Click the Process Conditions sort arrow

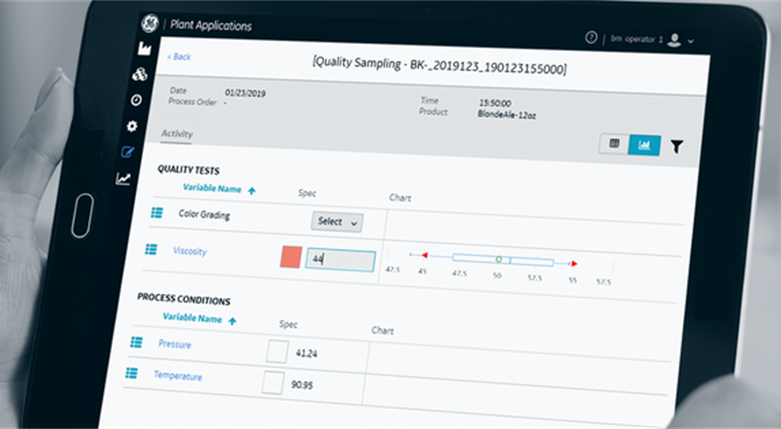tap(232, 321)
